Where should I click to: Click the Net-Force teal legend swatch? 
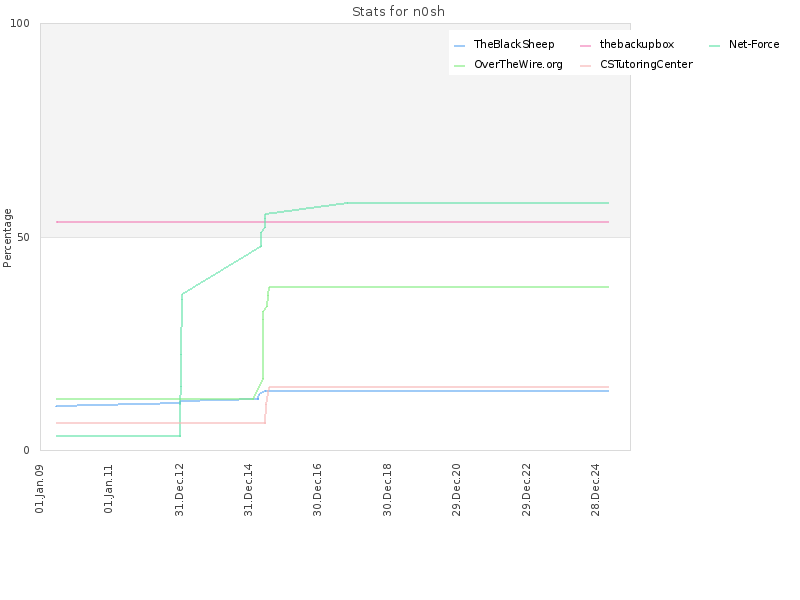pos(714,46)
